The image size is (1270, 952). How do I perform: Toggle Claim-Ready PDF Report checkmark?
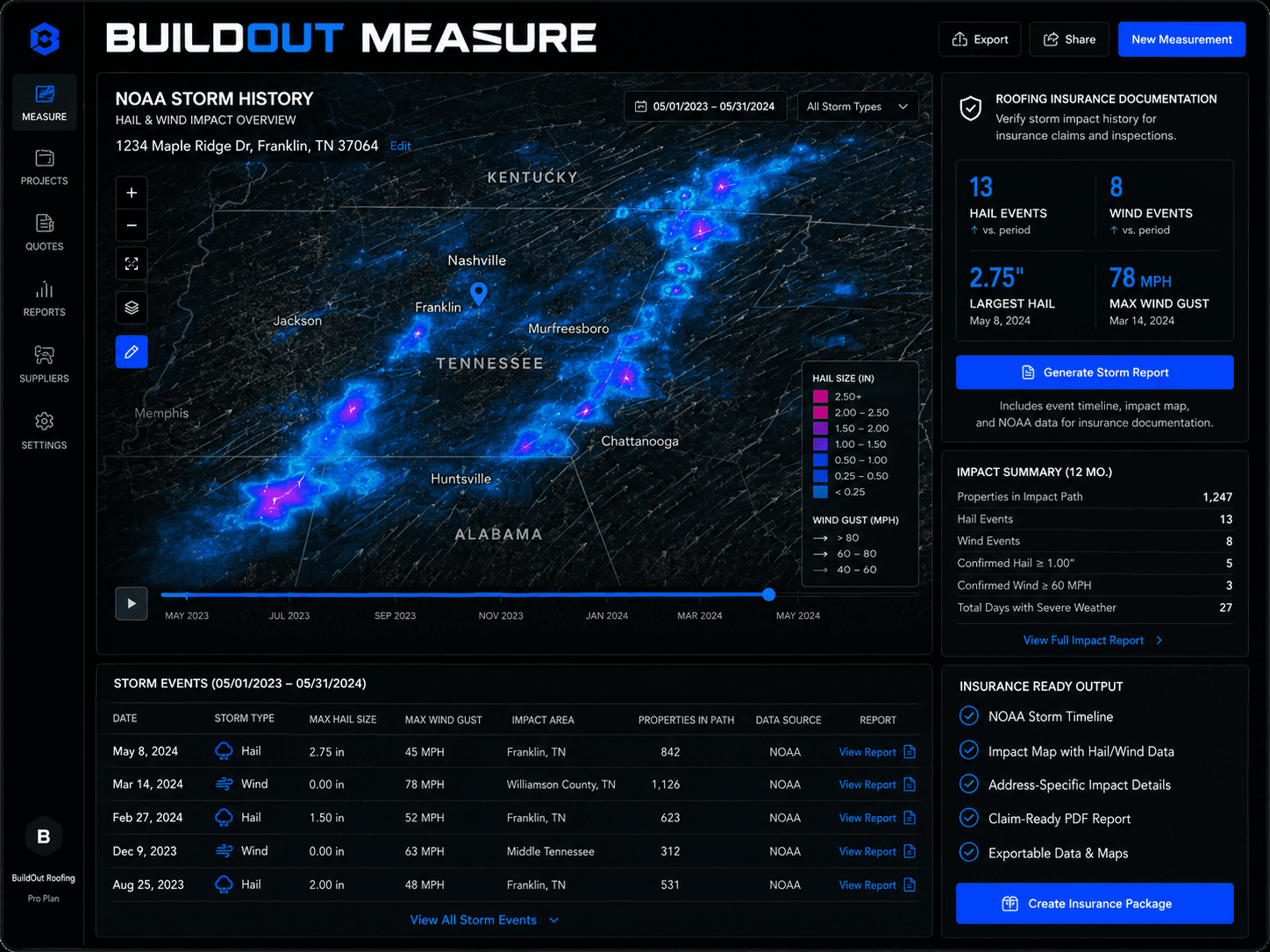click(968, 818)
